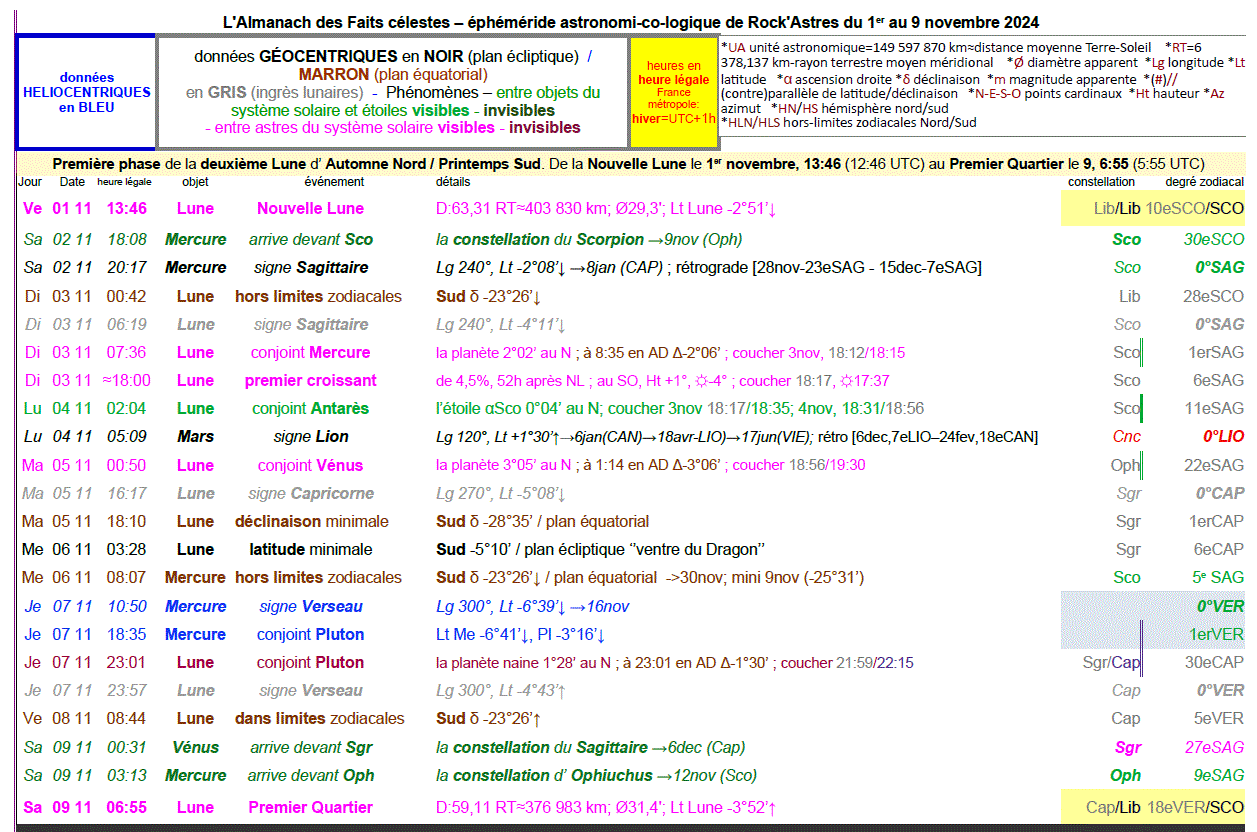Click '5eVER' zodiac degree value
This screenshot has height=832, width=1257.
point(1219,719)
